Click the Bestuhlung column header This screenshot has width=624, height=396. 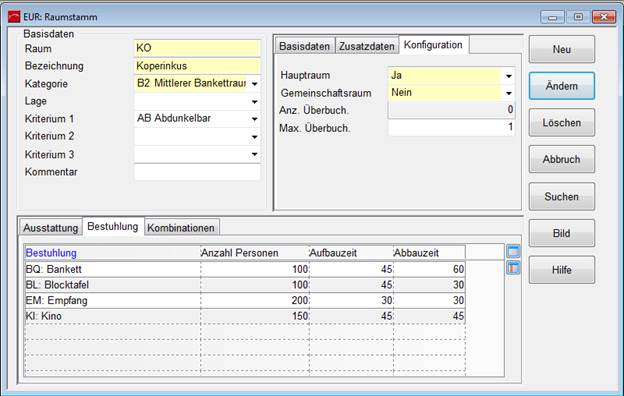[x=113, y=253]
